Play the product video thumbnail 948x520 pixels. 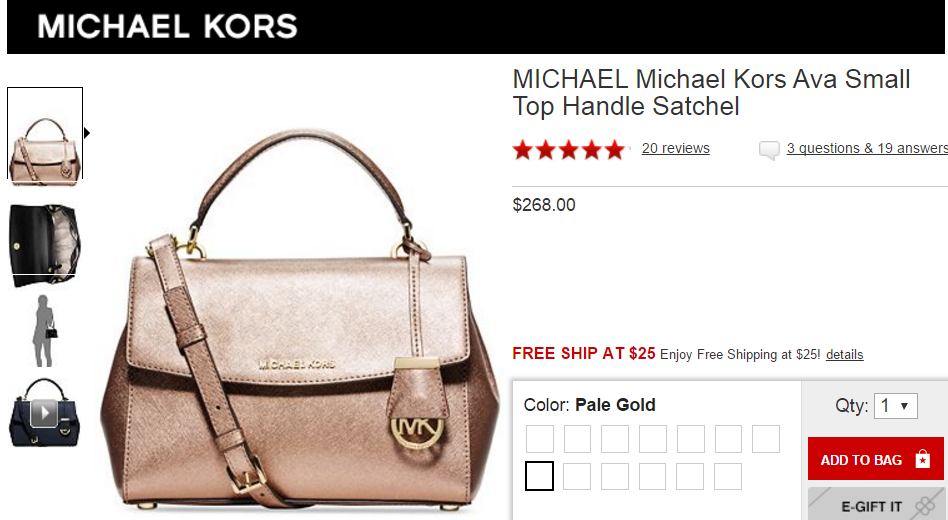pos(44,413)
